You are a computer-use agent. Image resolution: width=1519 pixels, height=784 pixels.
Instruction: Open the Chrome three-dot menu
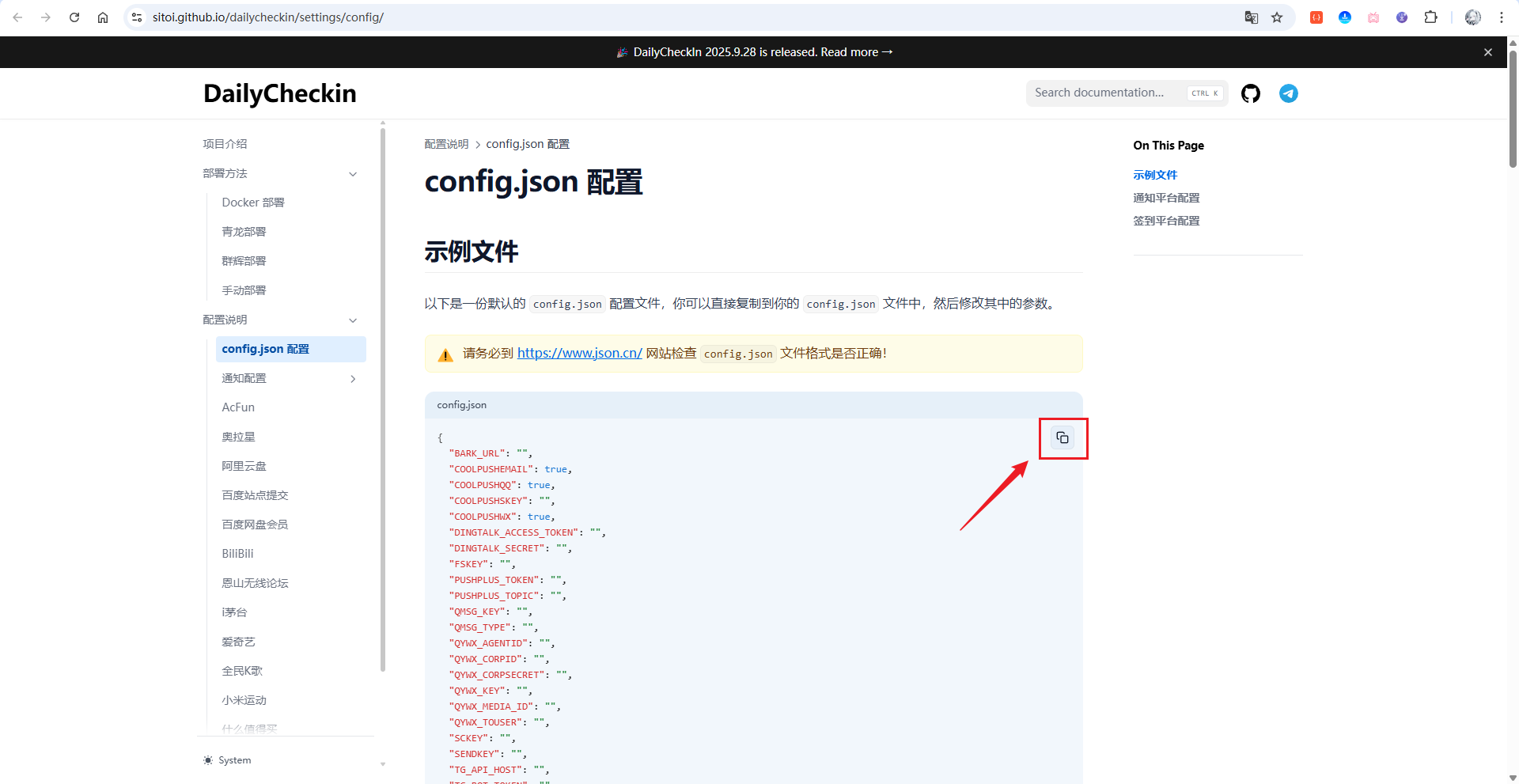(1502, 17)
